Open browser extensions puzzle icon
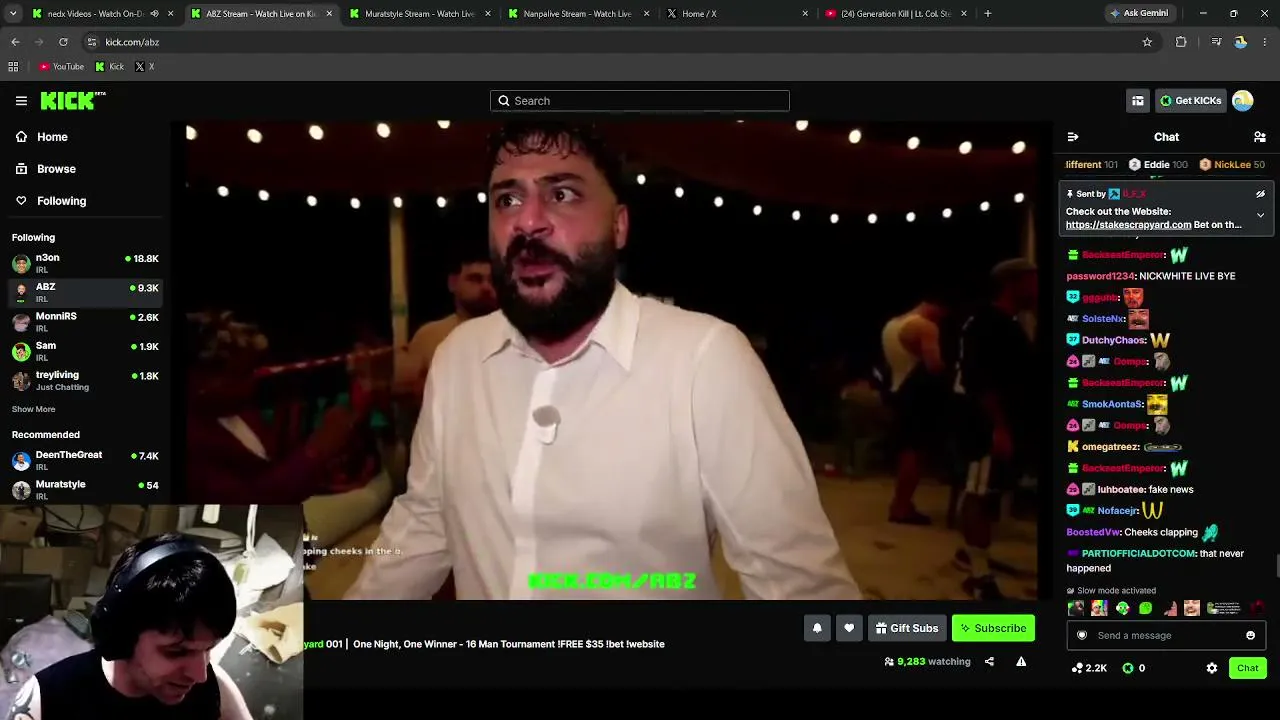 (x=1181, y=42)
